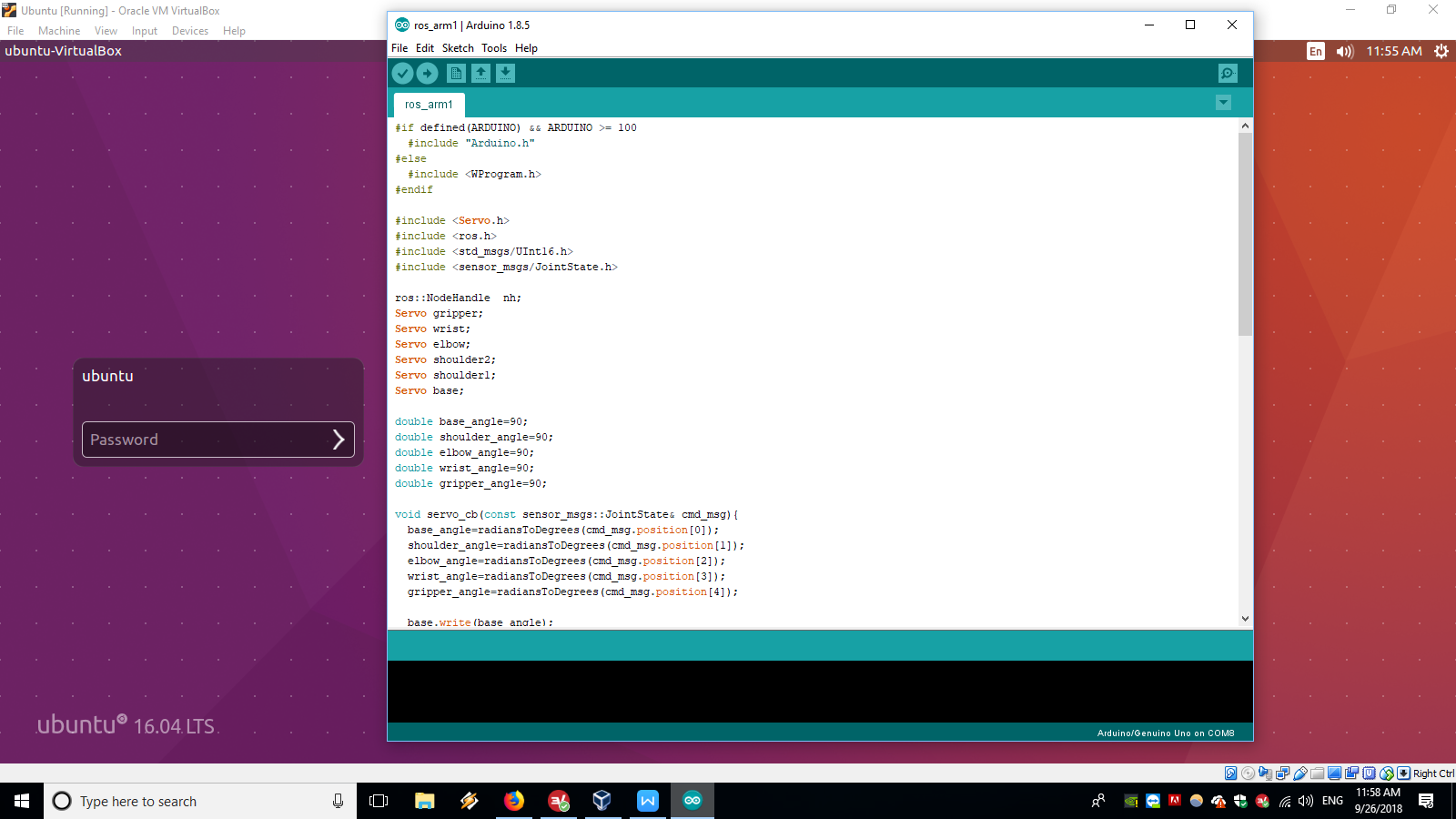Open a sketch with the Open icon
The width and height of the screenshot is (1456, 819).
coord(481,73)
